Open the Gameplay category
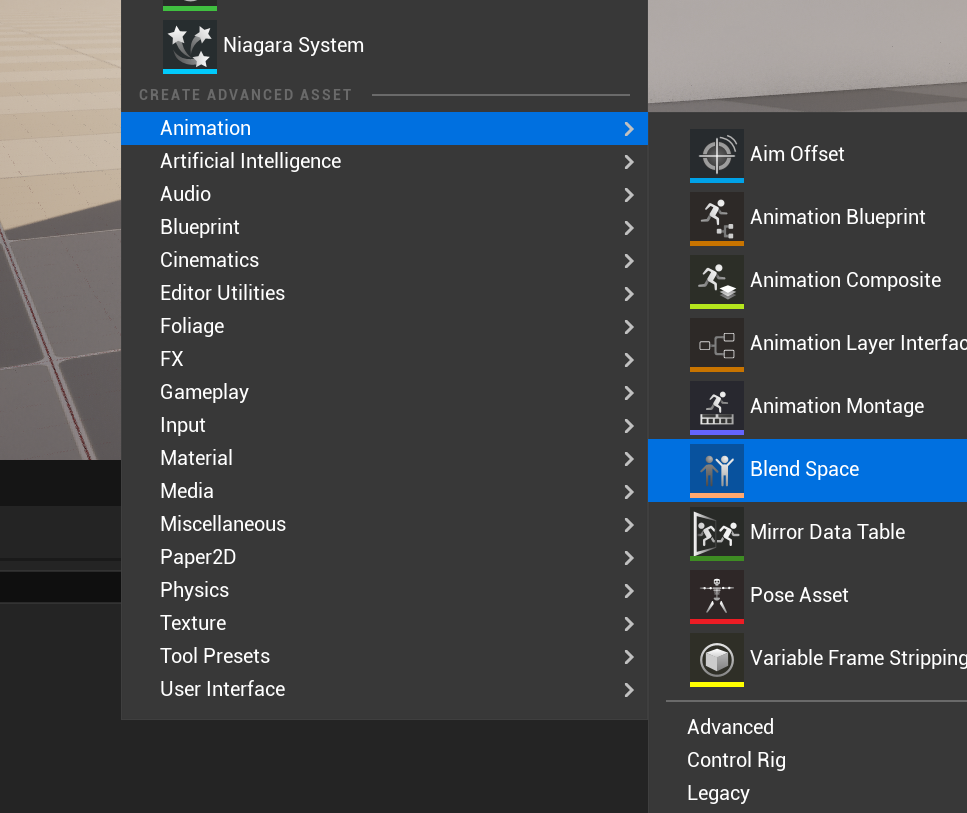This screenshot has height=813, width=967. [384, 392]
